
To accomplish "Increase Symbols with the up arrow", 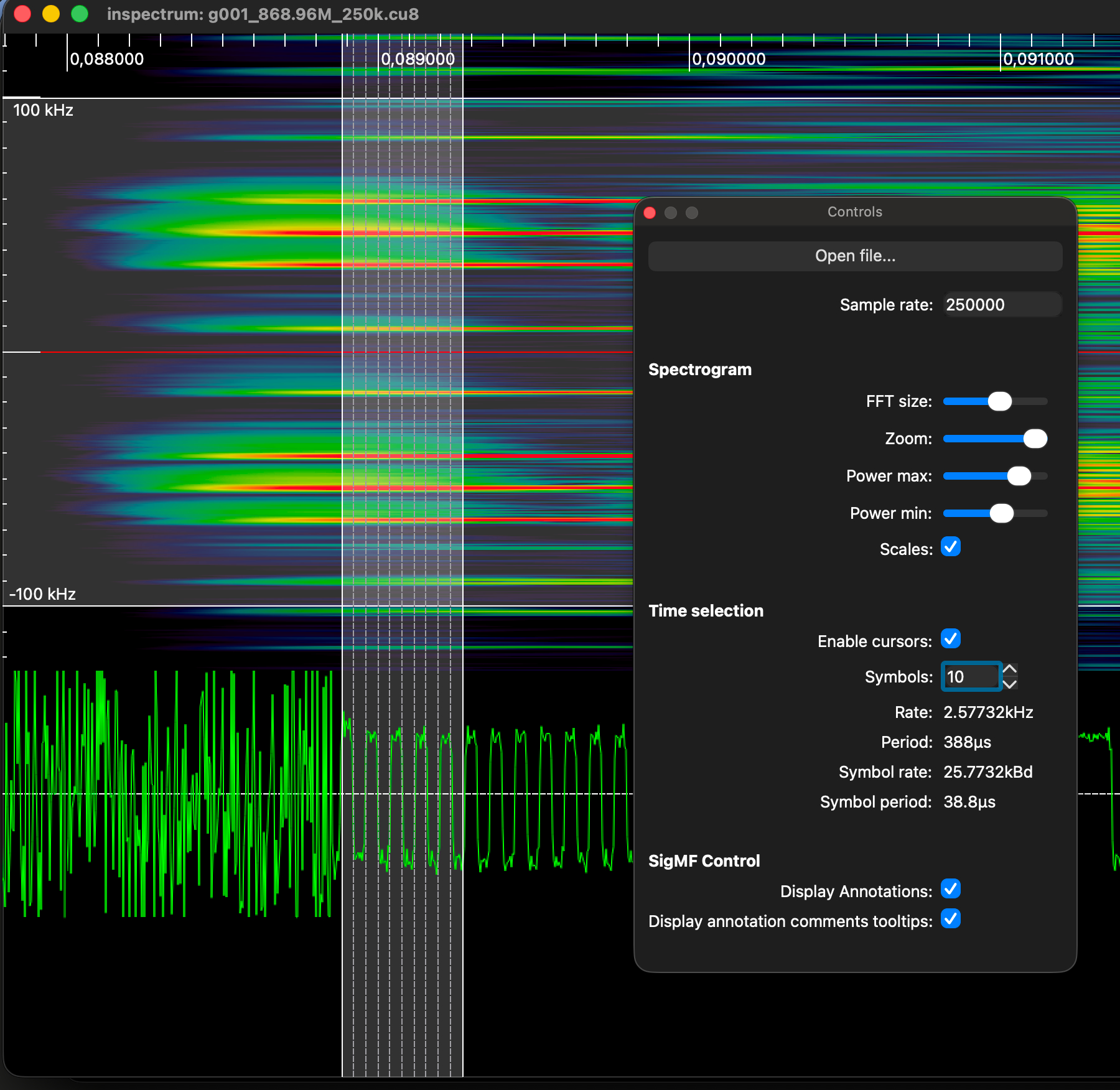I will pyautogui.click(x=1010, y=669).
